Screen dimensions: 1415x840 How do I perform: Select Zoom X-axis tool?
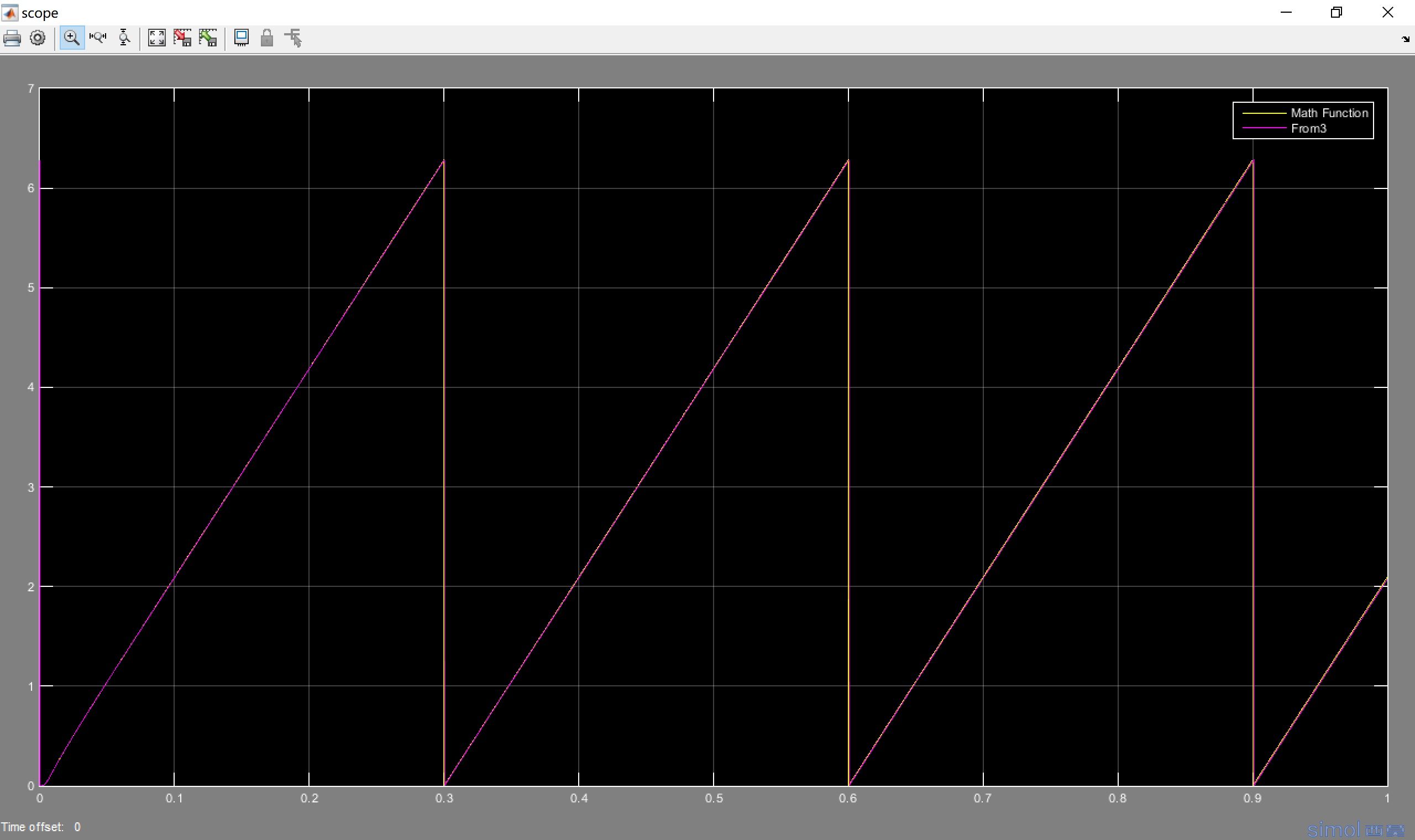(98, 38)
